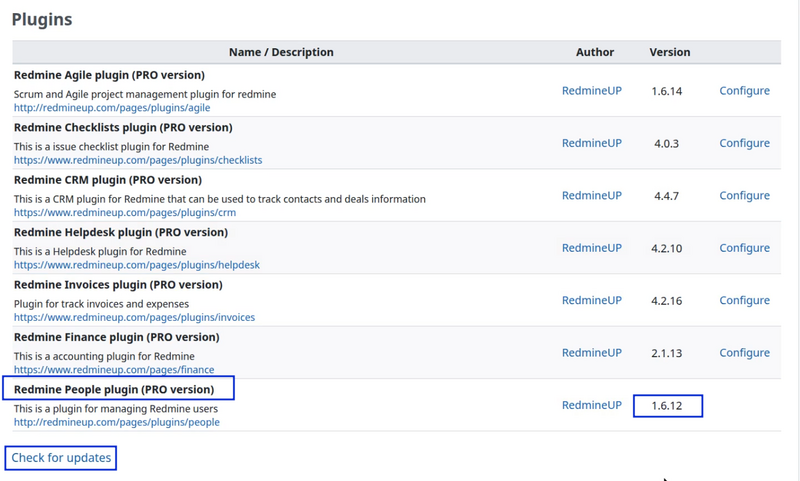This screenshot has height=481, width=800.
Task: Open Configure for Redmine Finance plugin
Action: [744, 353]
